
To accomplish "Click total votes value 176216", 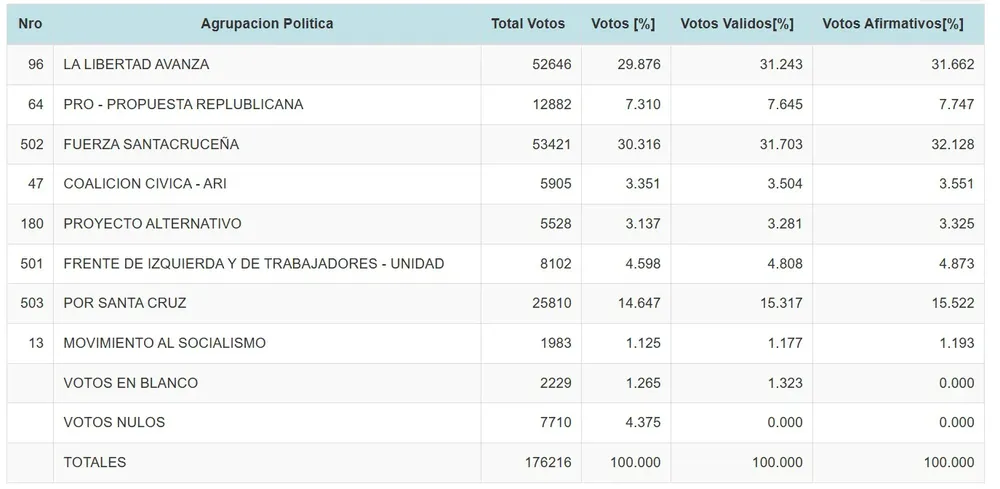I will pyautogui.click(x=546, y=463).
